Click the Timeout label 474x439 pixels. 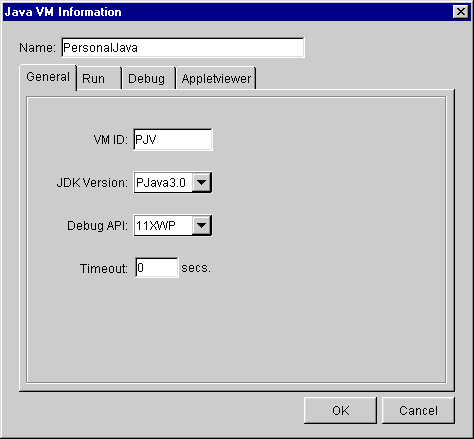pyautogui.click(x=104, y=268)
